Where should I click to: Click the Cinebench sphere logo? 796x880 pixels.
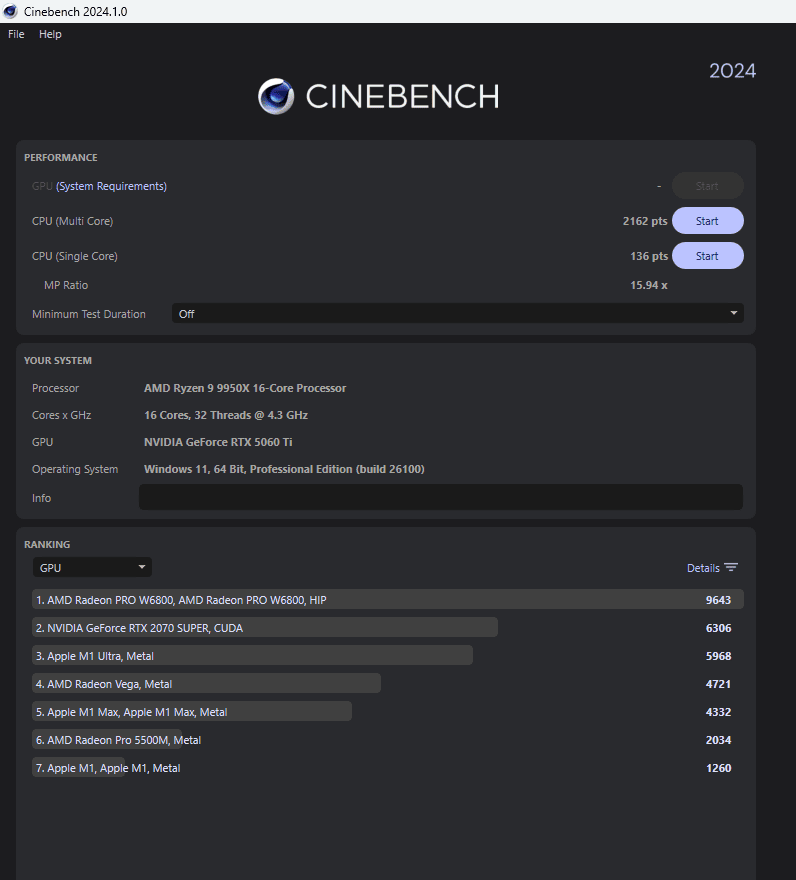pos(276,97)
